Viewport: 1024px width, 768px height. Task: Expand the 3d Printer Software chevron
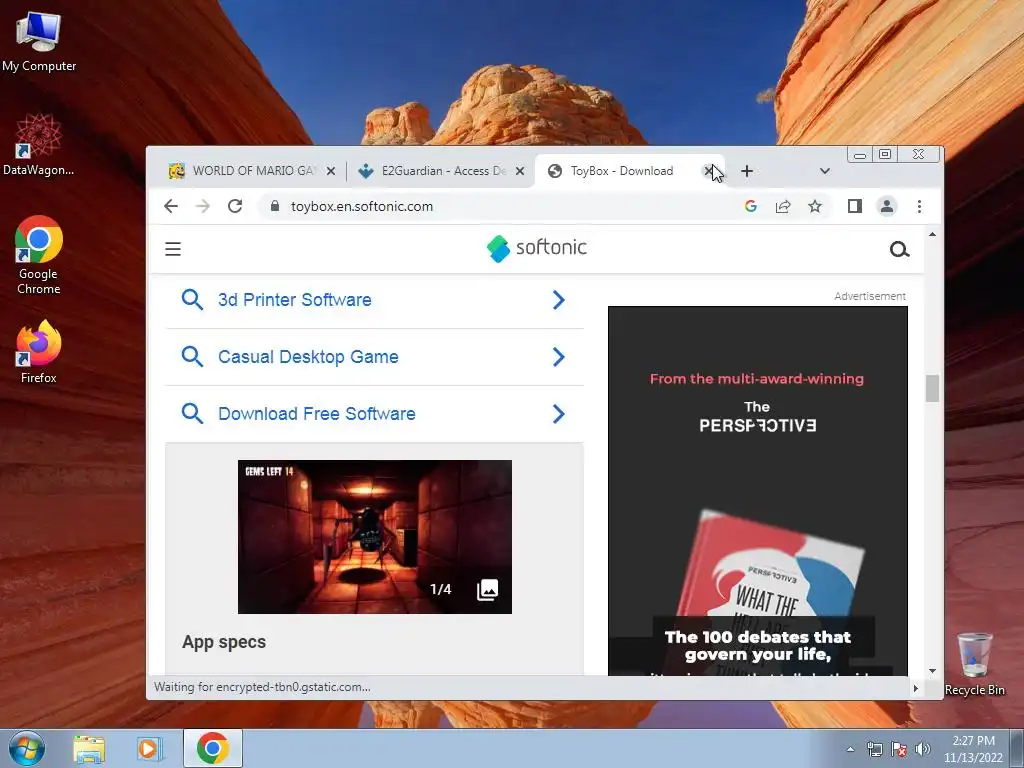coord(558,300)
